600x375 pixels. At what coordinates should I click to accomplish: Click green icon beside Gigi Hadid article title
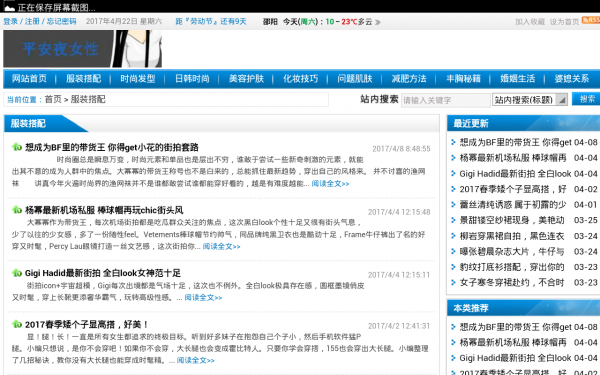pyautogui.click(x=16, y=273)
